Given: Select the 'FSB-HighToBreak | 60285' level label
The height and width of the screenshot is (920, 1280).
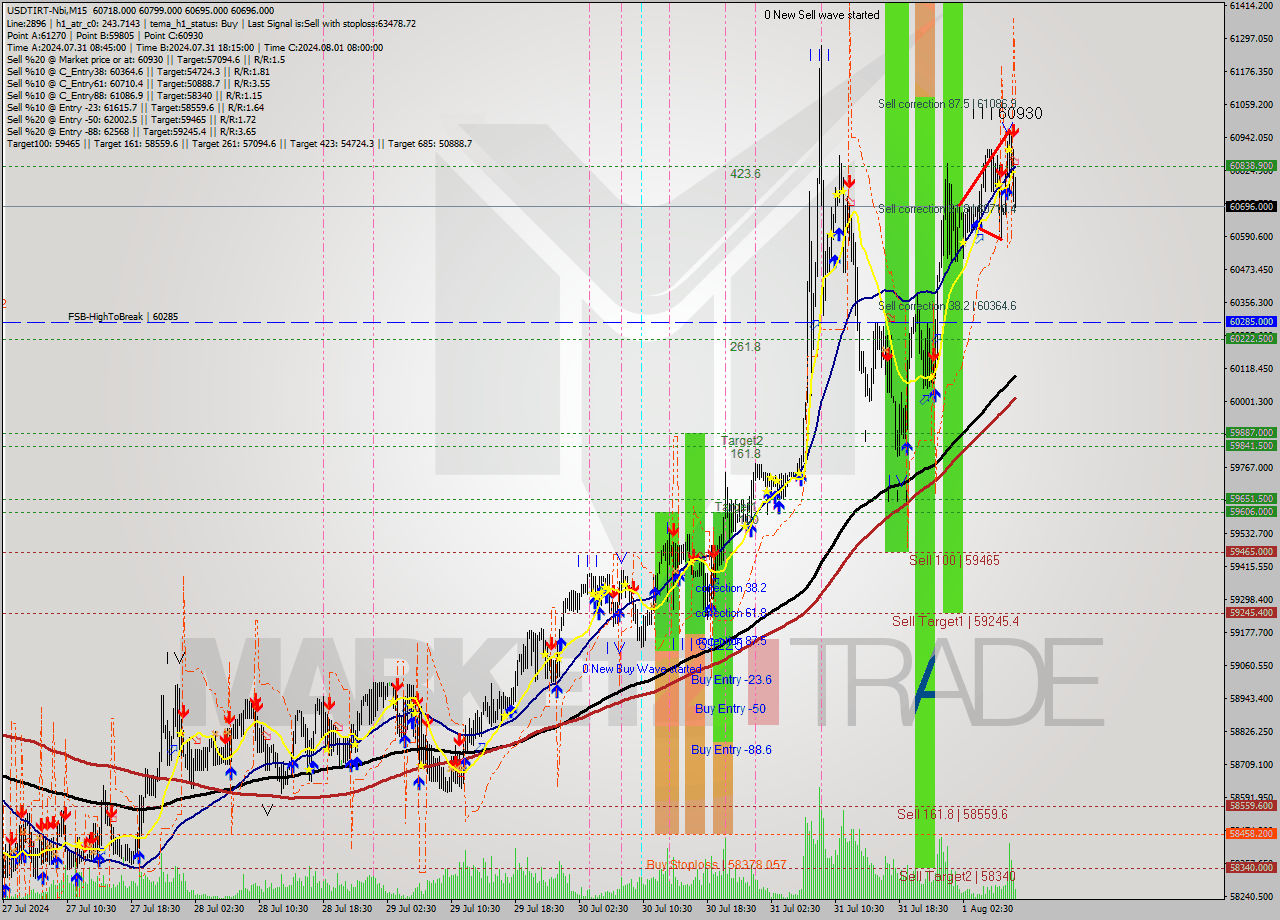Looking at the screenshot, I should [123, 317].
